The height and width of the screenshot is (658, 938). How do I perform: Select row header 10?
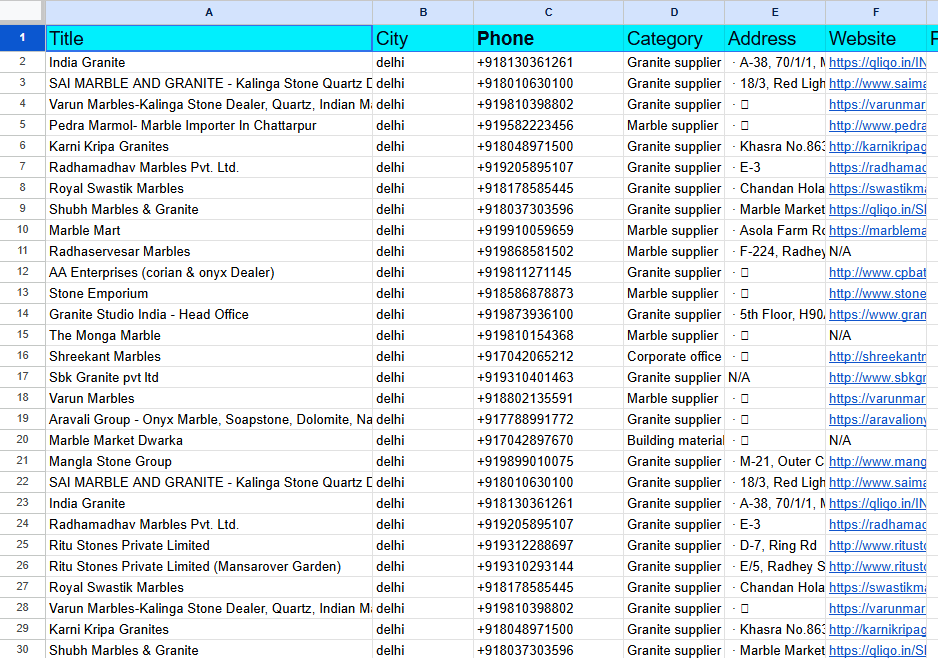click(22, 230)
